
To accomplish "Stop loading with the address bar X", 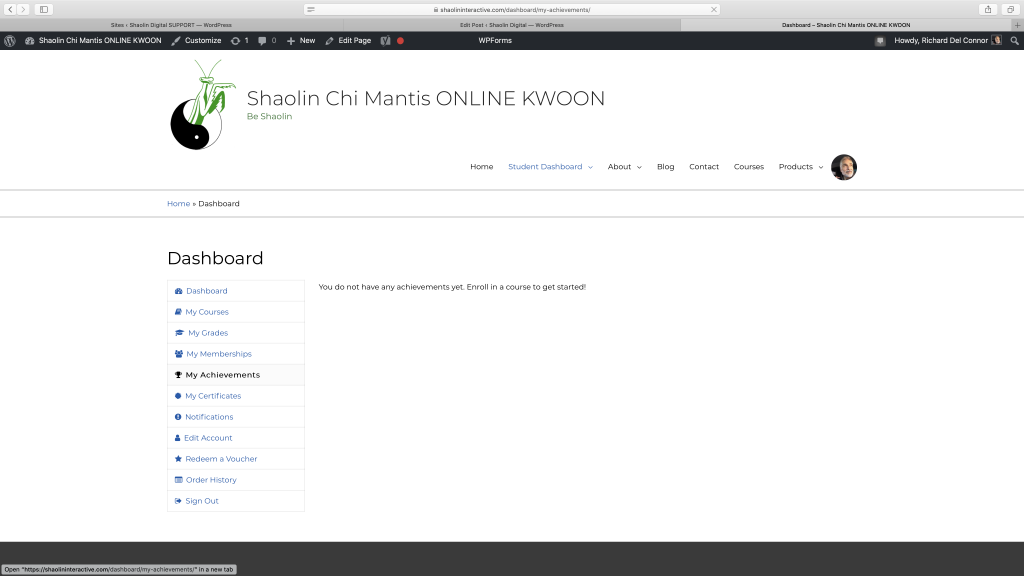I will coord(714,10).
